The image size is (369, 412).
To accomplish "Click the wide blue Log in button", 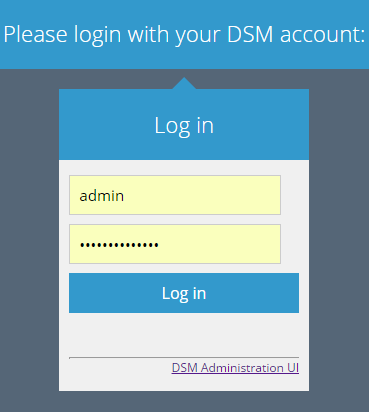I will 184,293.
